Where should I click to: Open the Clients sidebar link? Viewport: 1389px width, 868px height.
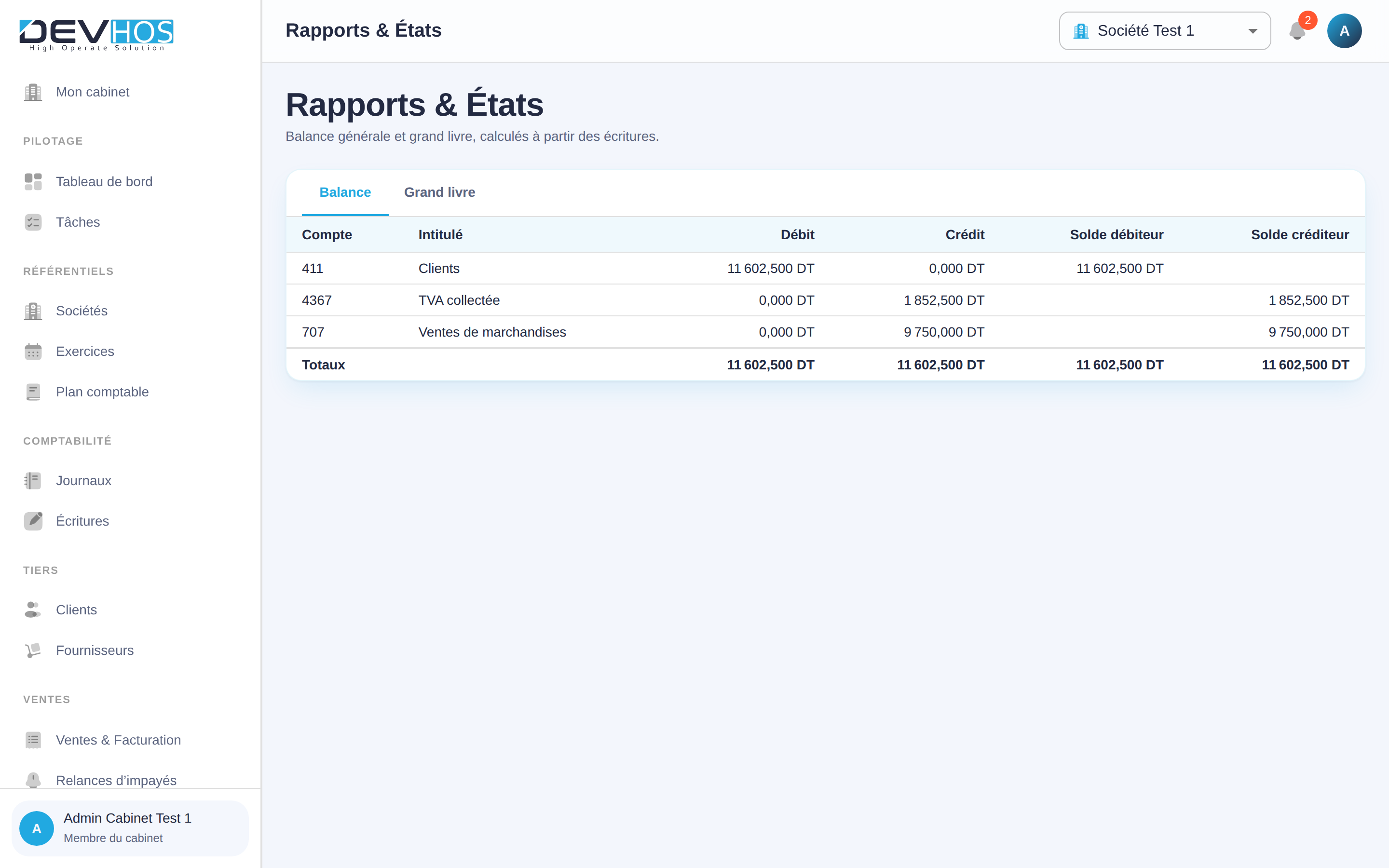pyautogui.click(x=76, y=610)
